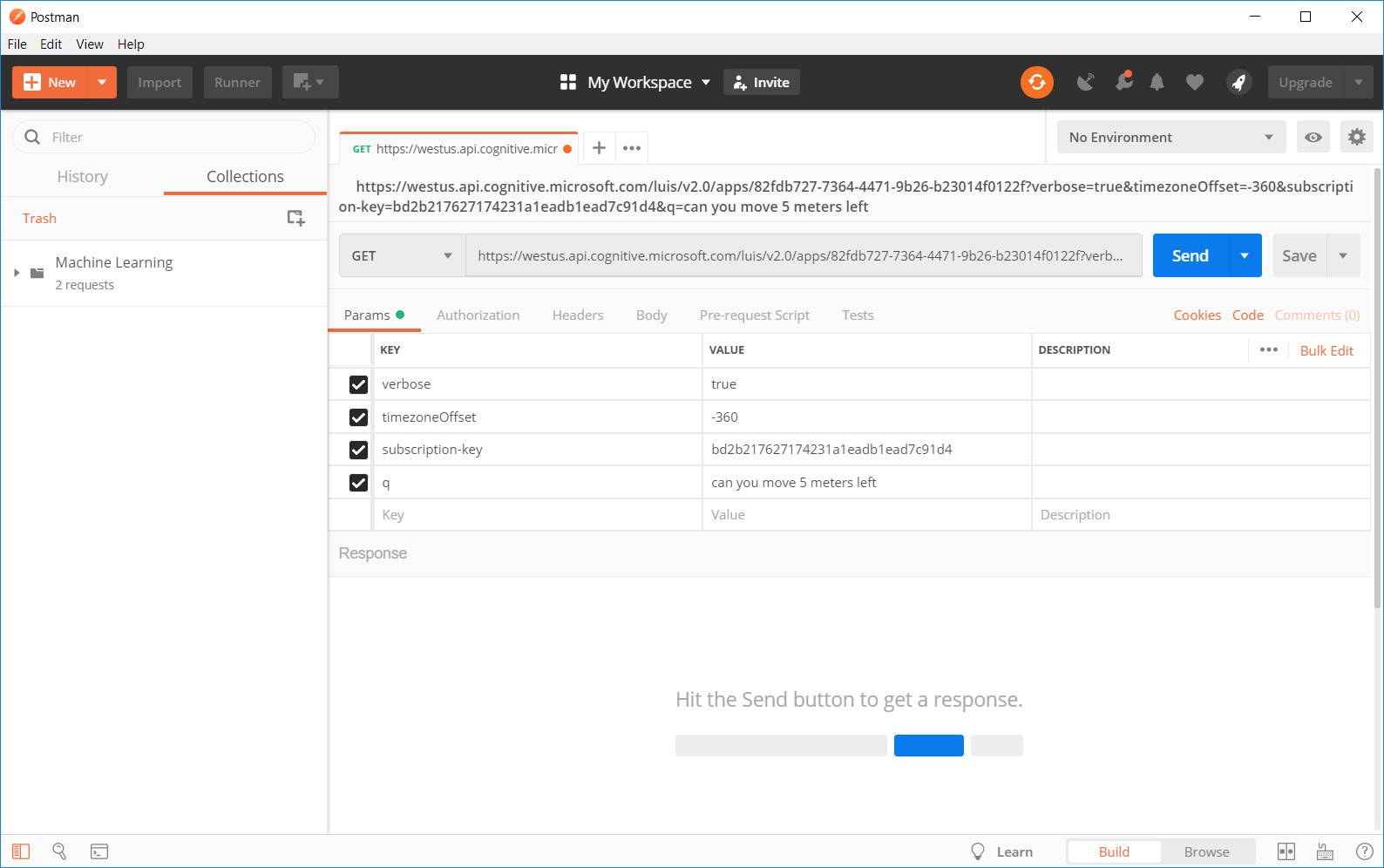Screen dimensions: 1384x868
Task: Add a new request tab
Action: tap(599, 148)
